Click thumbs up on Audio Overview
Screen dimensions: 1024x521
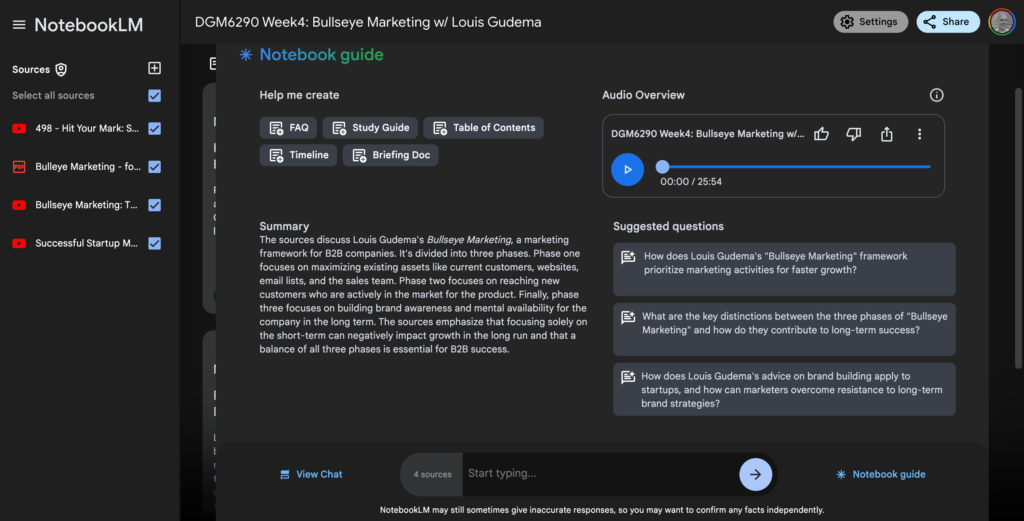tap(822, 134)
